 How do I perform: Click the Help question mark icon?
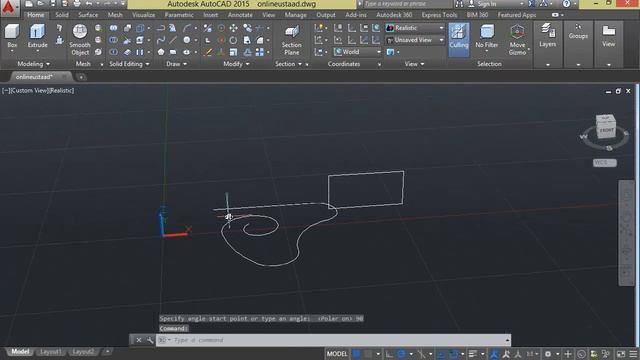566,4
